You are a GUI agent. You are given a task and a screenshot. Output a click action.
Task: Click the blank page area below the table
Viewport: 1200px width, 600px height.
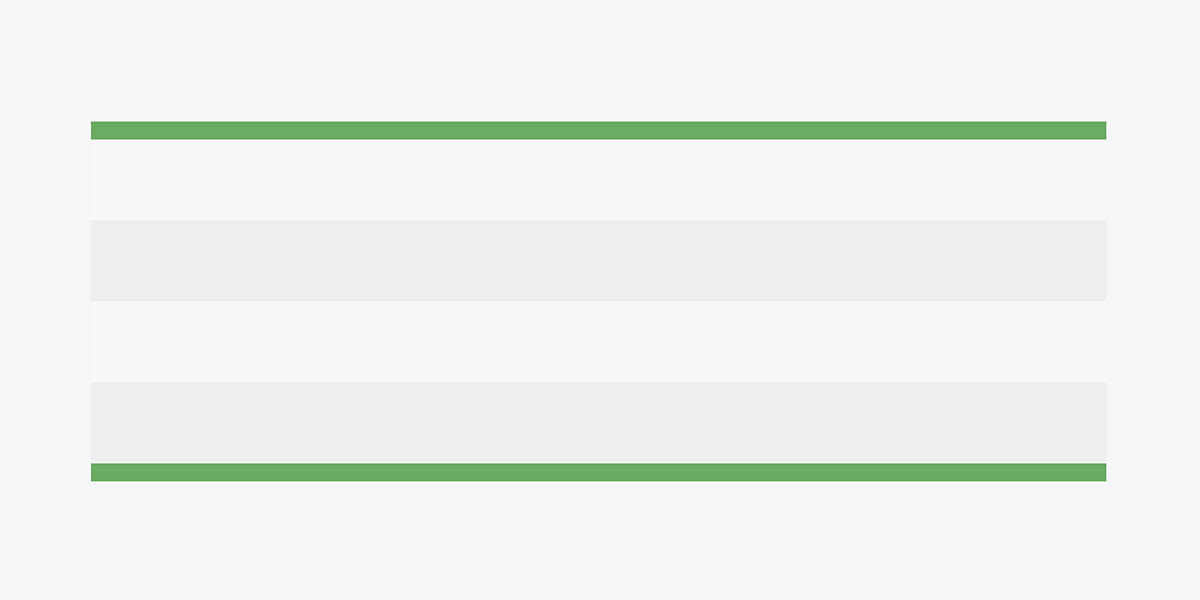(x=598, y=540)
